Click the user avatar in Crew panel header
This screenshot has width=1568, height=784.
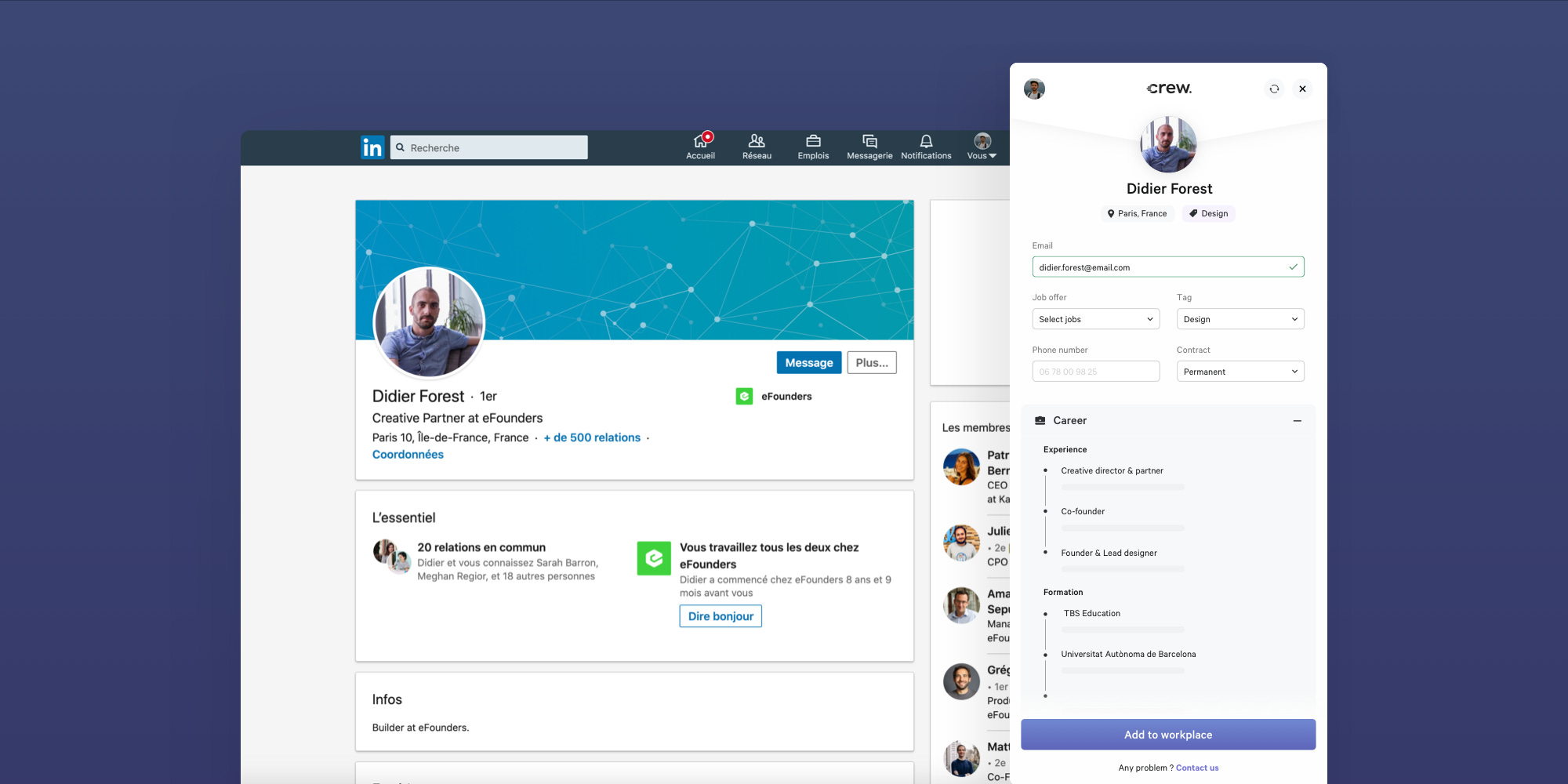1034,89
